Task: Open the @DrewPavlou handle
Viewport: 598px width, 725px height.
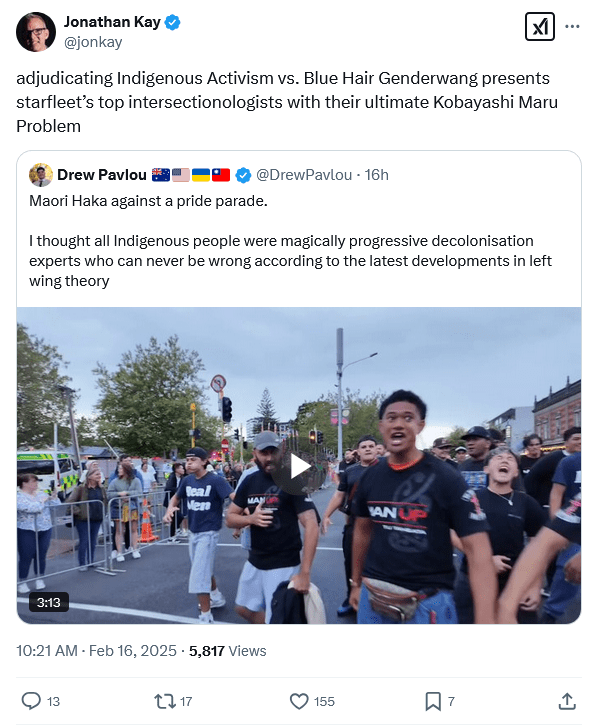Action: pos(304,175)
